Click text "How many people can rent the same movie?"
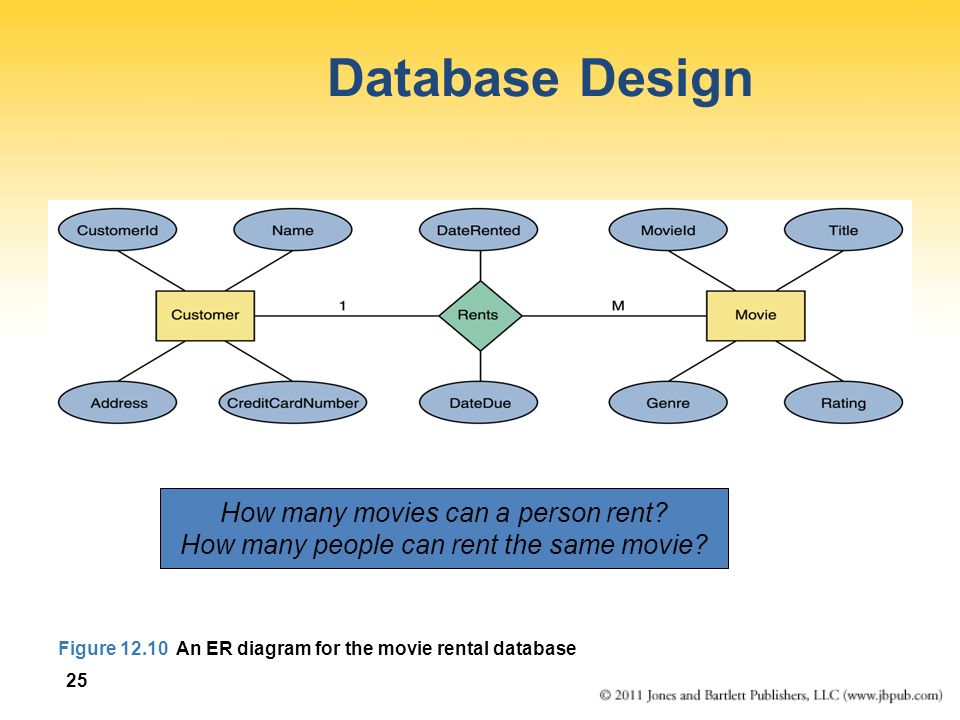Image resolution: width=960 pixels, height=720 pixels. [x=444, y=544]
